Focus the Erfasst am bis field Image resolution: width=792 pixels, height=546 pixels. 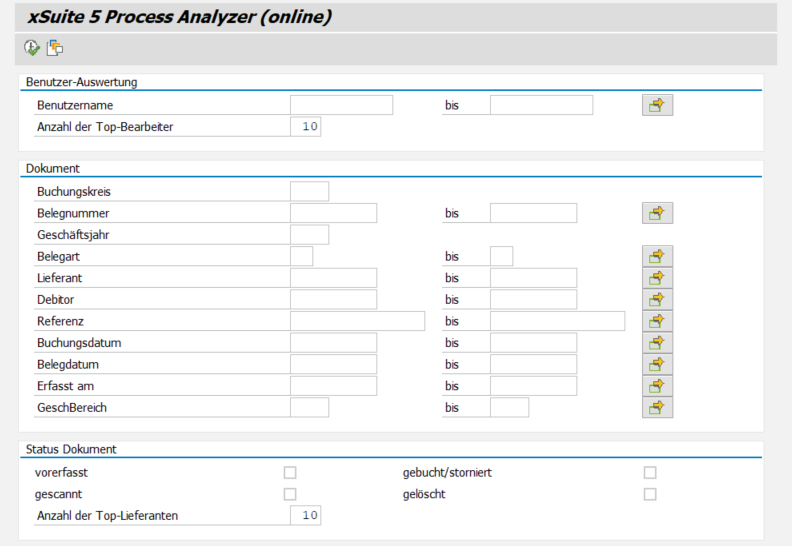533,386
